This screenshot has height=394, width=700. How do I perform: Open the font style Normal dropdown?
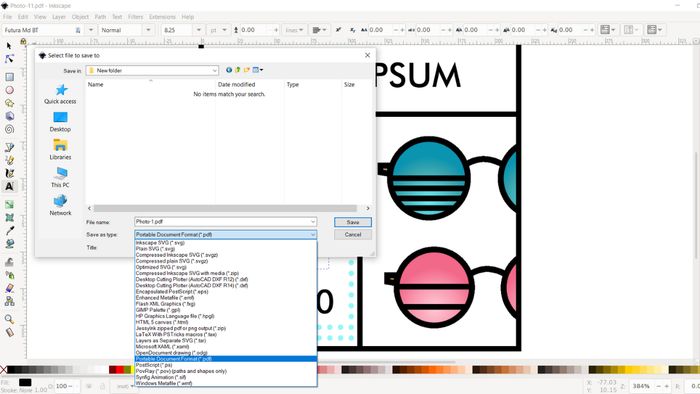[148, 30]
